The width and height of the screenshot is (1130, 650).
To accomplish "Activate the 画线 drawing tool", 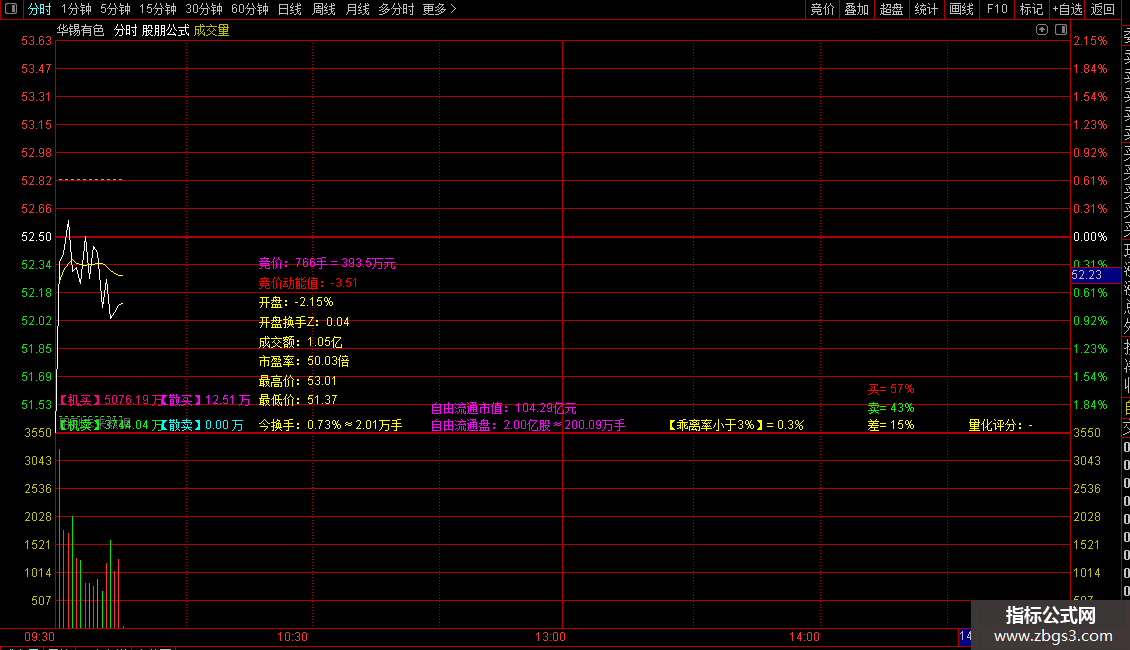I will click(961, 9).
